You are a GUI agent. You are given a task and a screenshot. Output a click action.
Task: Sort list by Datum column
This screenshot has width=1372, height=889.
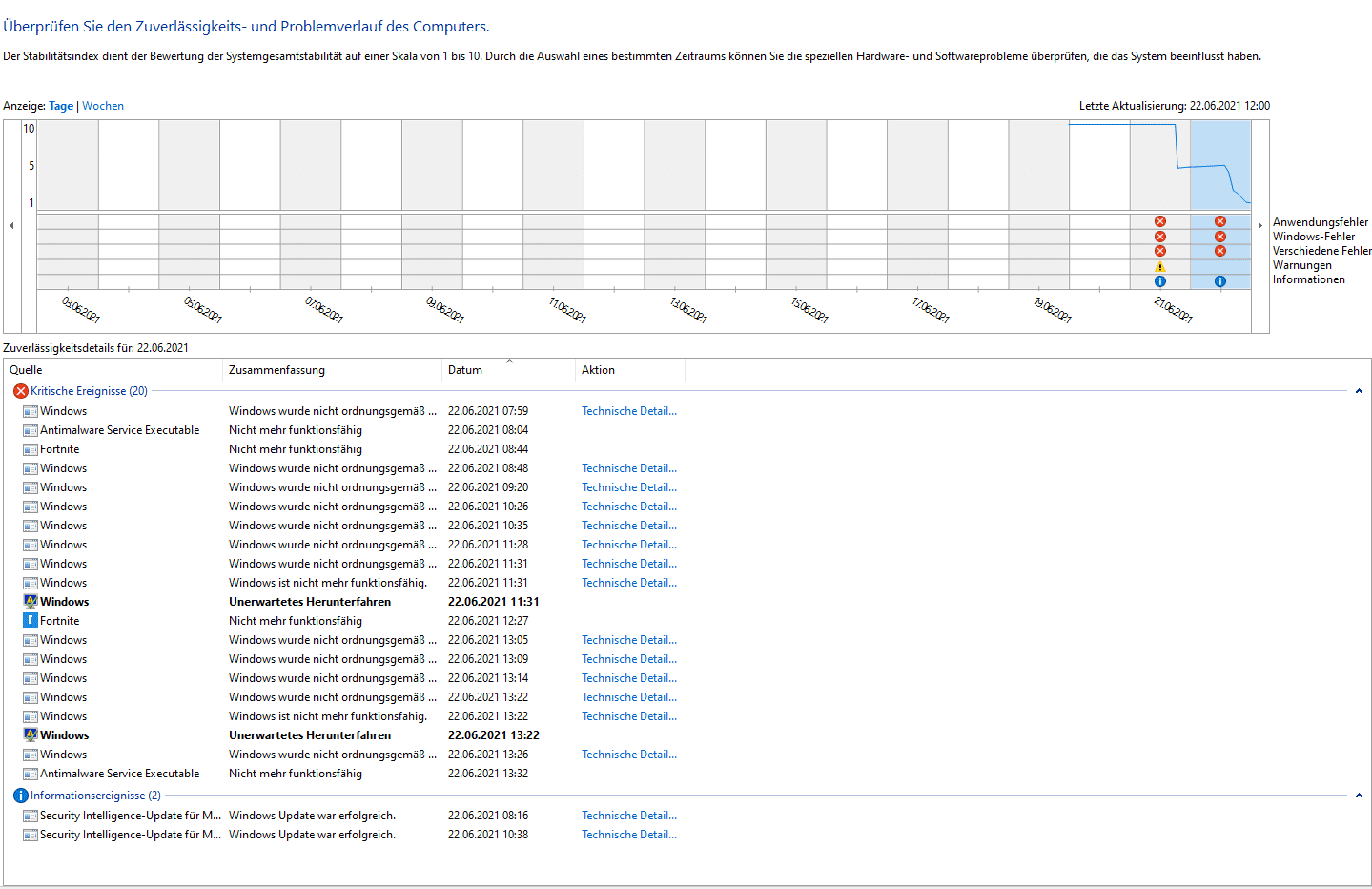pos(508,370)
